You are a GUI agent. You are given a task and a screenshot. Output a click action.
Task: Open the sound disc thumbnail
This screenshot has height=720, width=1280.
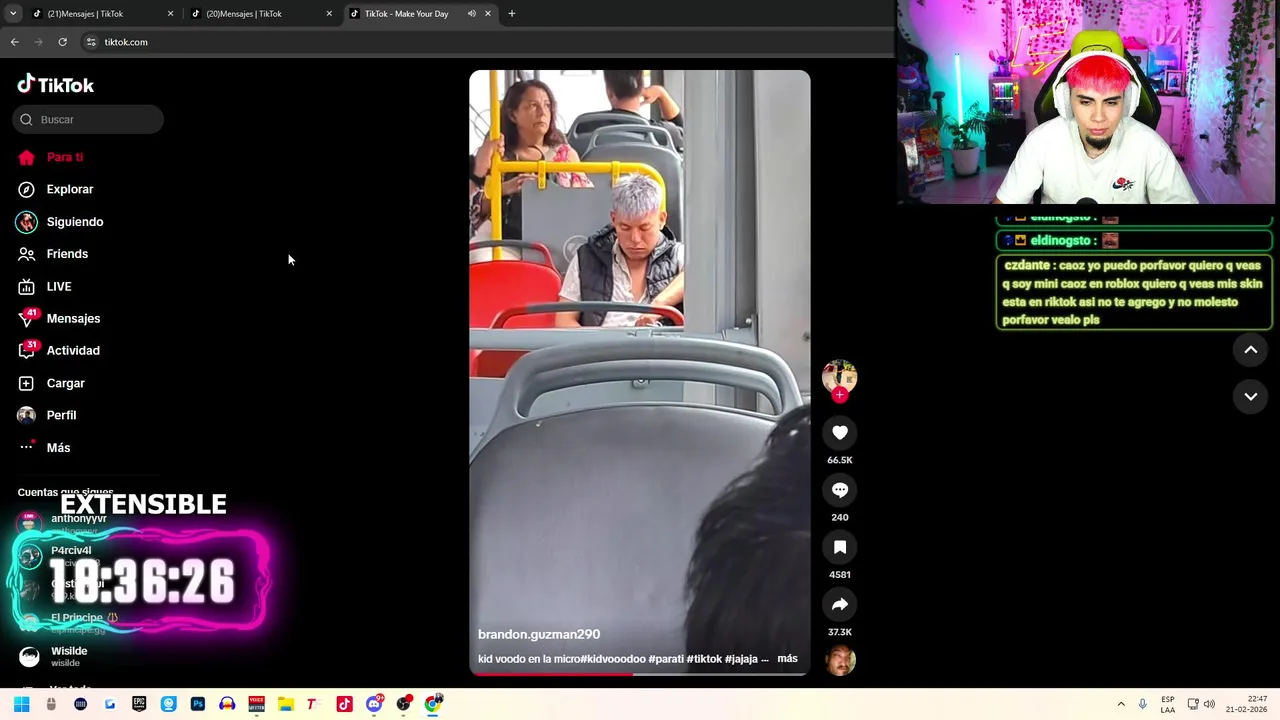[x=840, y=660]
